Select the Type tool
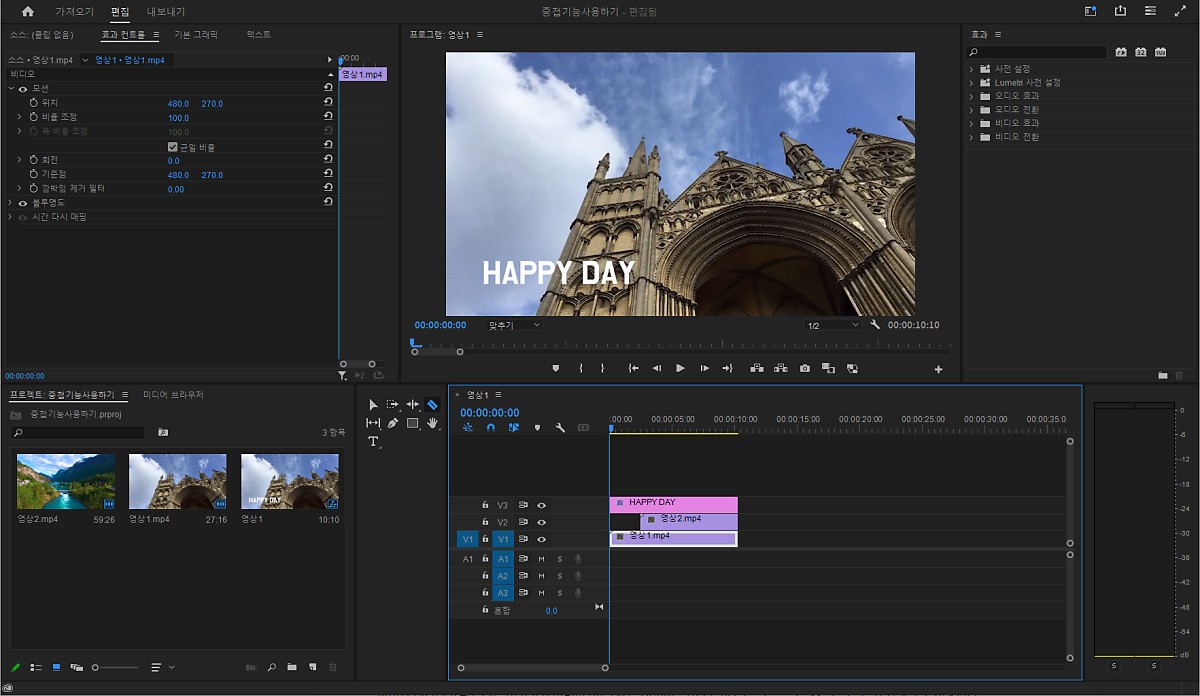The width and height of the screenshot is (1200, 696). pyautogui.click(x=373, y=442)
